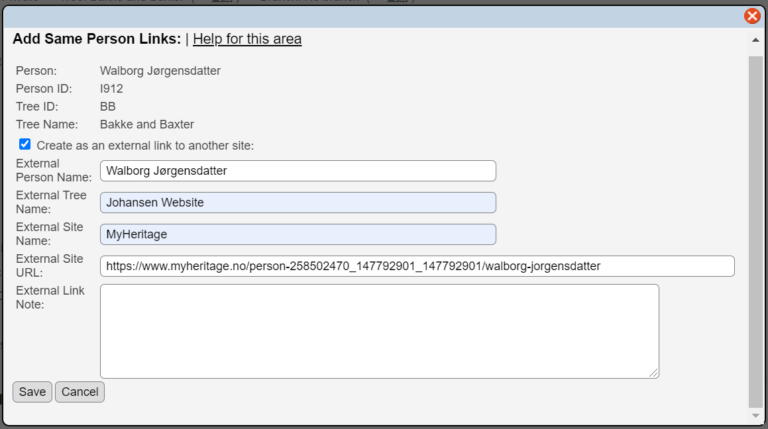Focus the External Tree Name input
This screenshot has height=429, width=768.
point(297,203)
